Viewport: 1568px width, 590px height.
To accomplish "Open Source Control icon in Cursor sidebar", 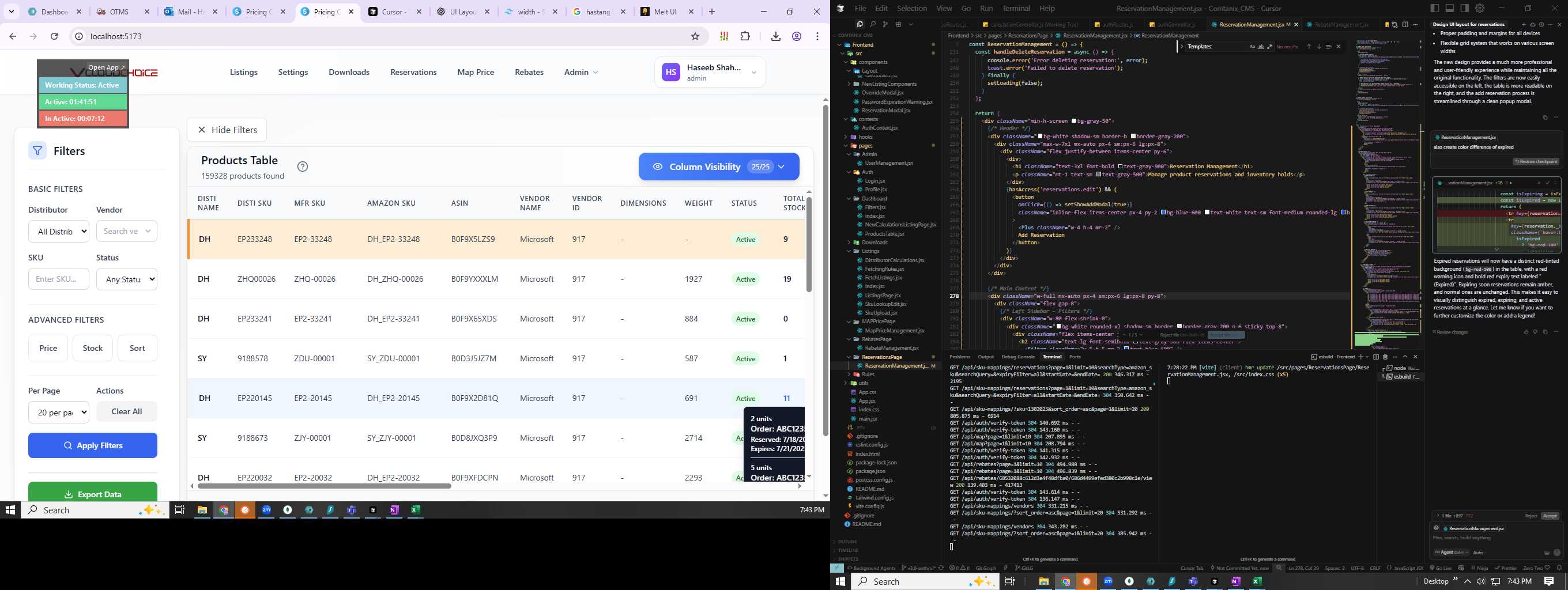I will click(885, 24).
